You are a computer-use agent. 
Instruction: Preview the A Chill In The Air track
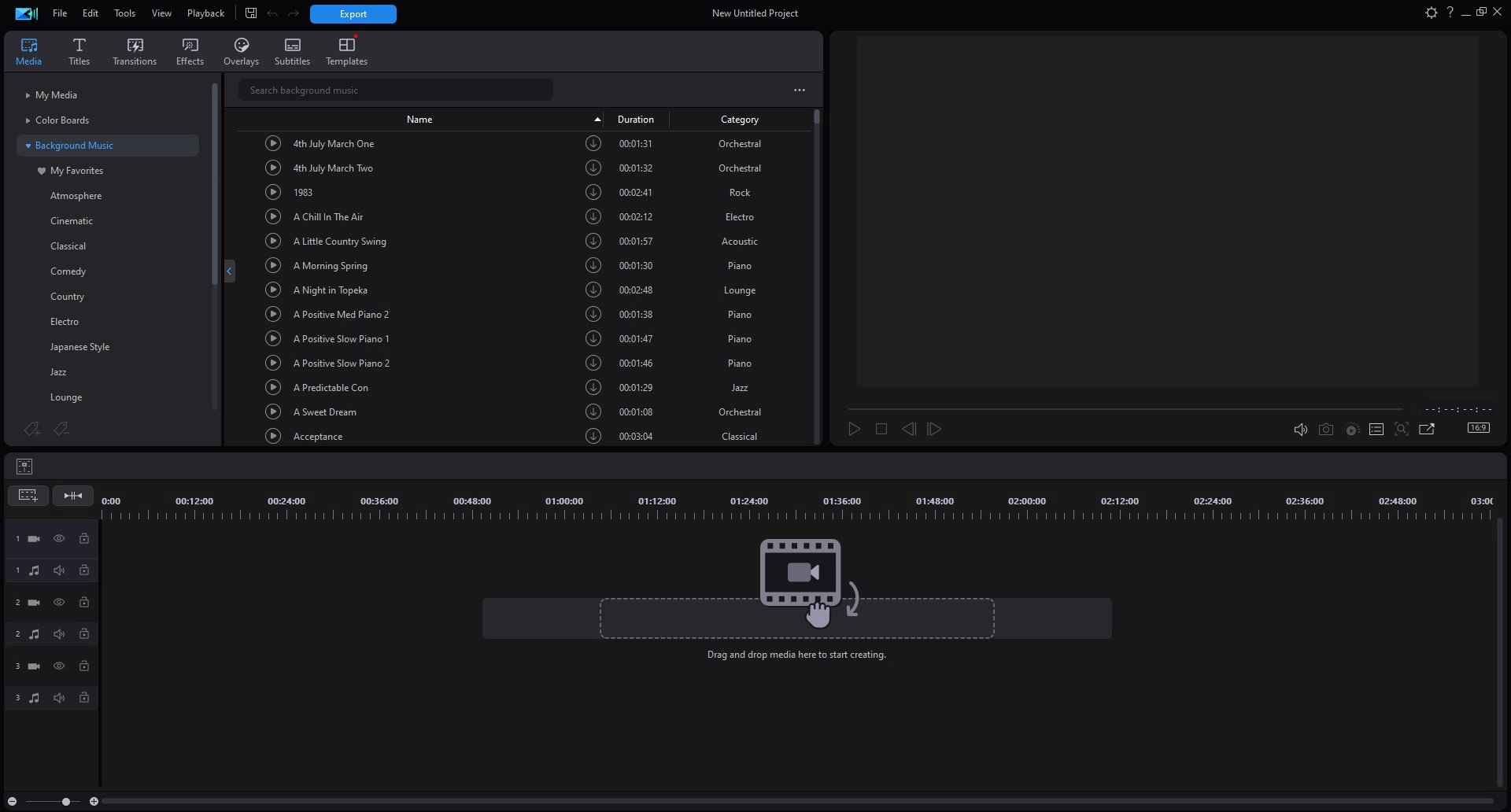click(x=273, y=216)
